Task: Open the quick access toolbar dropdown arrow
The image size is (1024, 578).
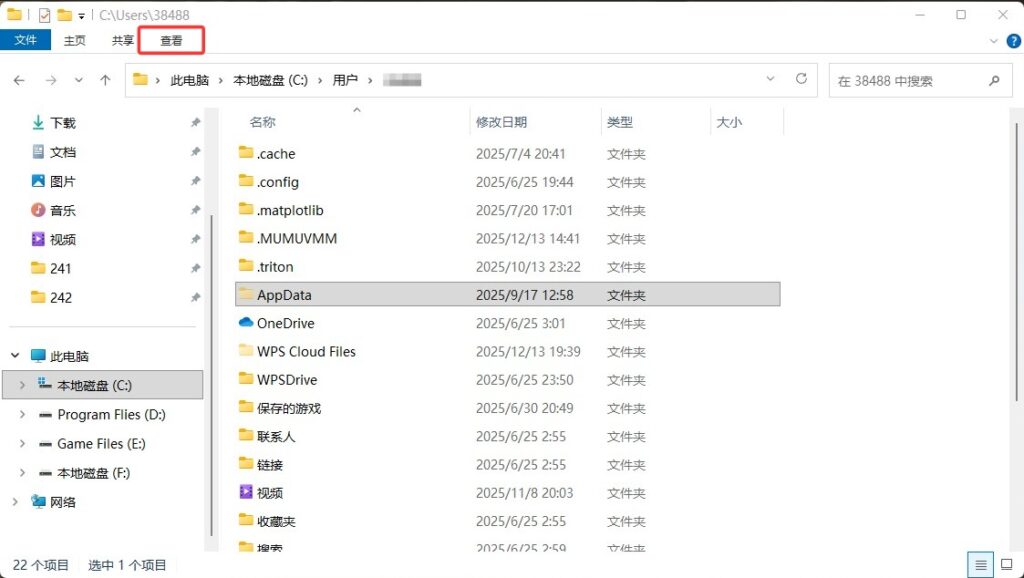Action: 82,15
